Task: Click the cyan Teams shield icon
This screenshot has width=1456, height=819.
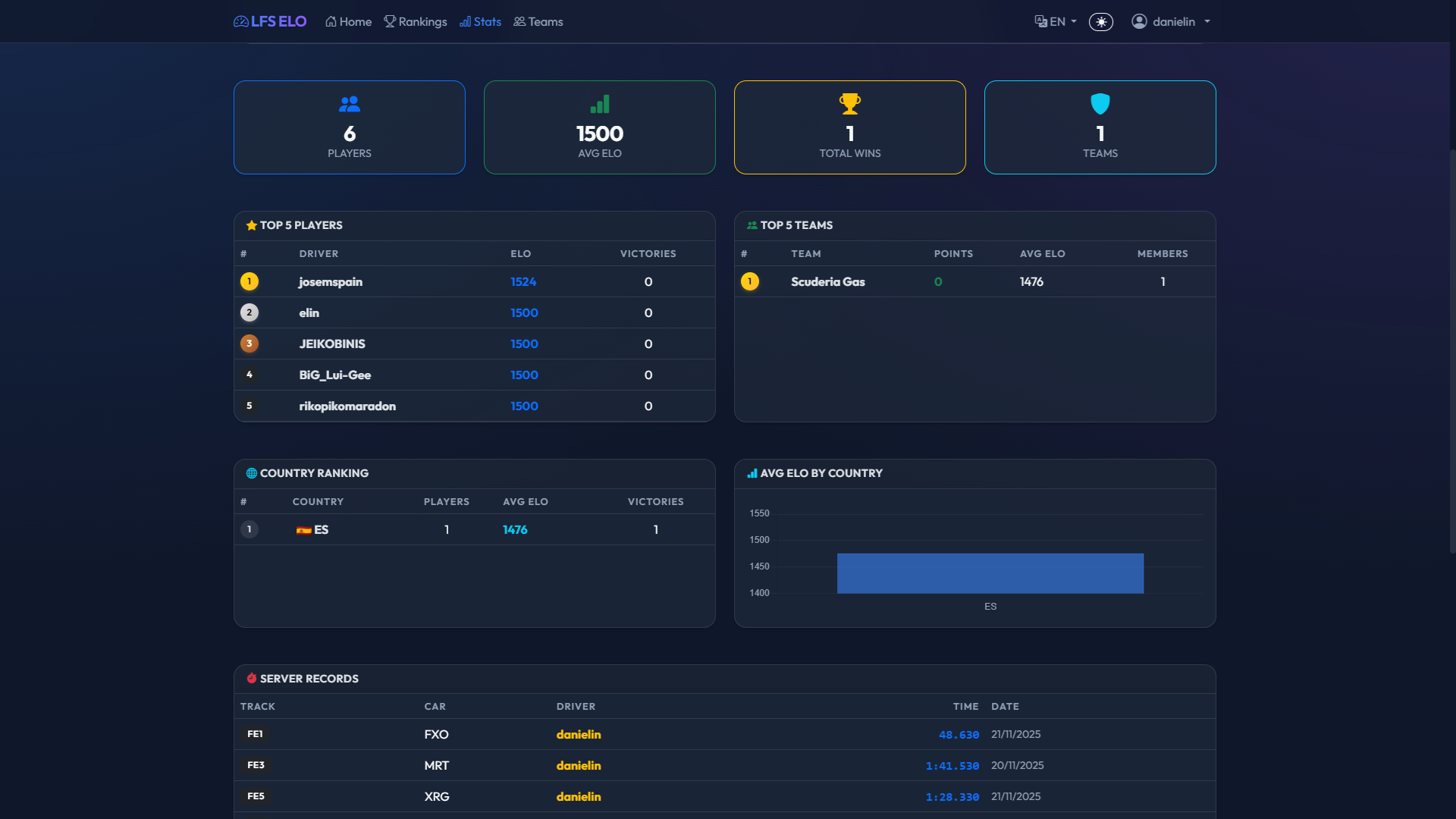Action: coord(1100,104)
